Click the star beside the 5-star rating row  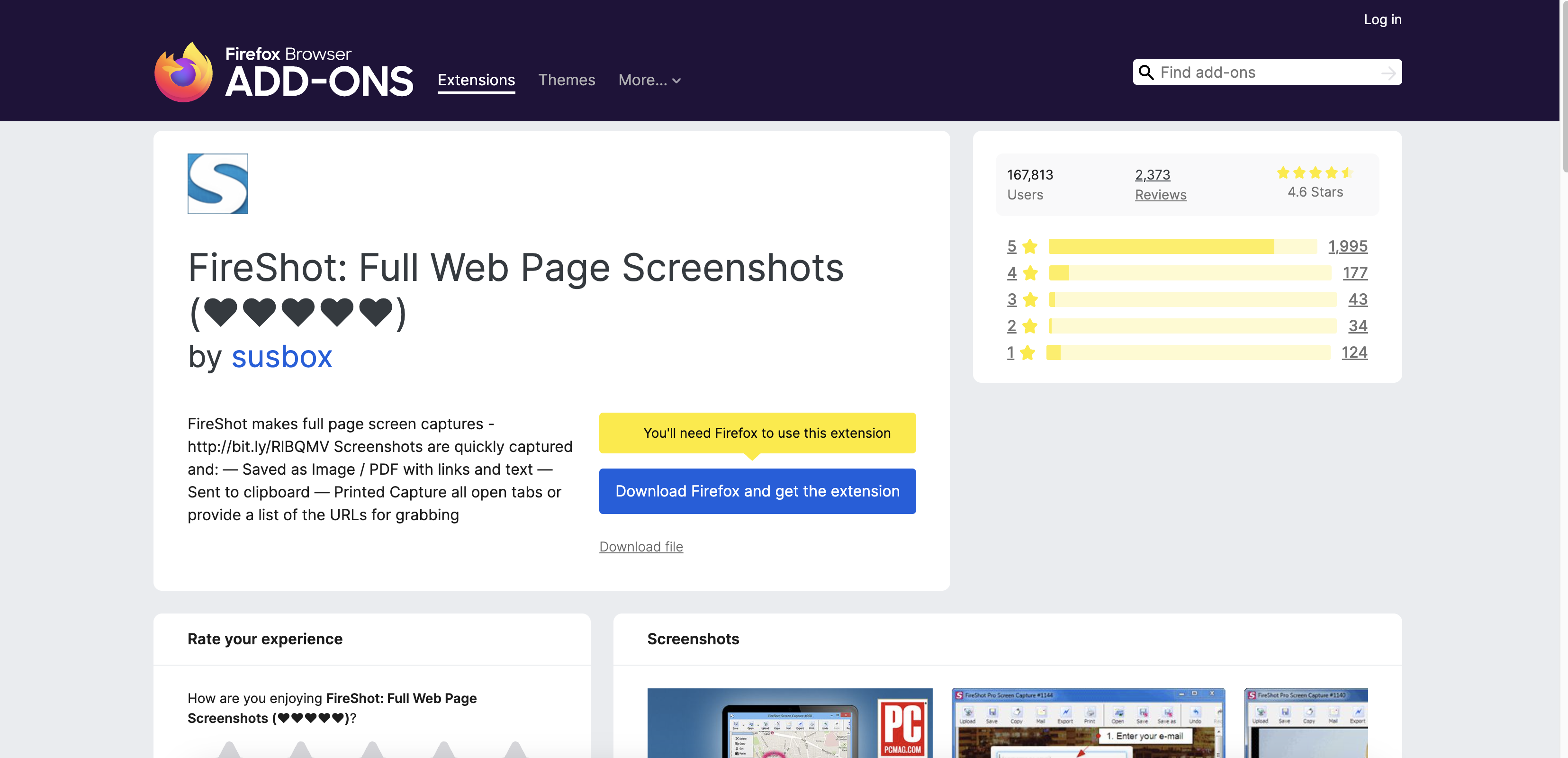pyautogui.click(x=1030, y=246)
